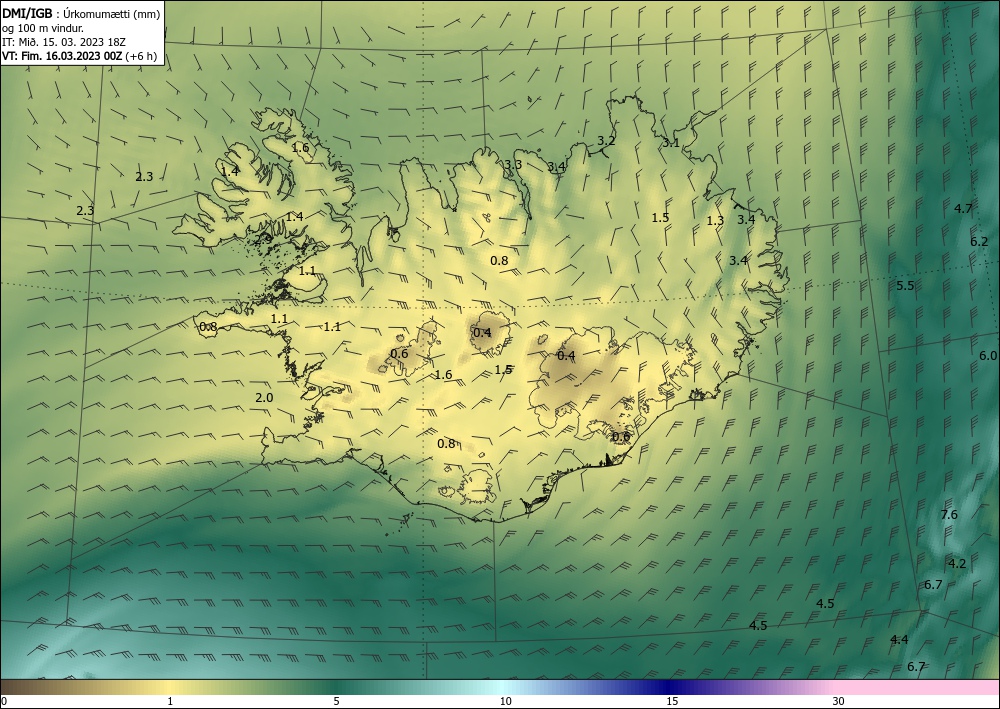Click the 4.4 value near the bottom right

(x=899, y=640)
